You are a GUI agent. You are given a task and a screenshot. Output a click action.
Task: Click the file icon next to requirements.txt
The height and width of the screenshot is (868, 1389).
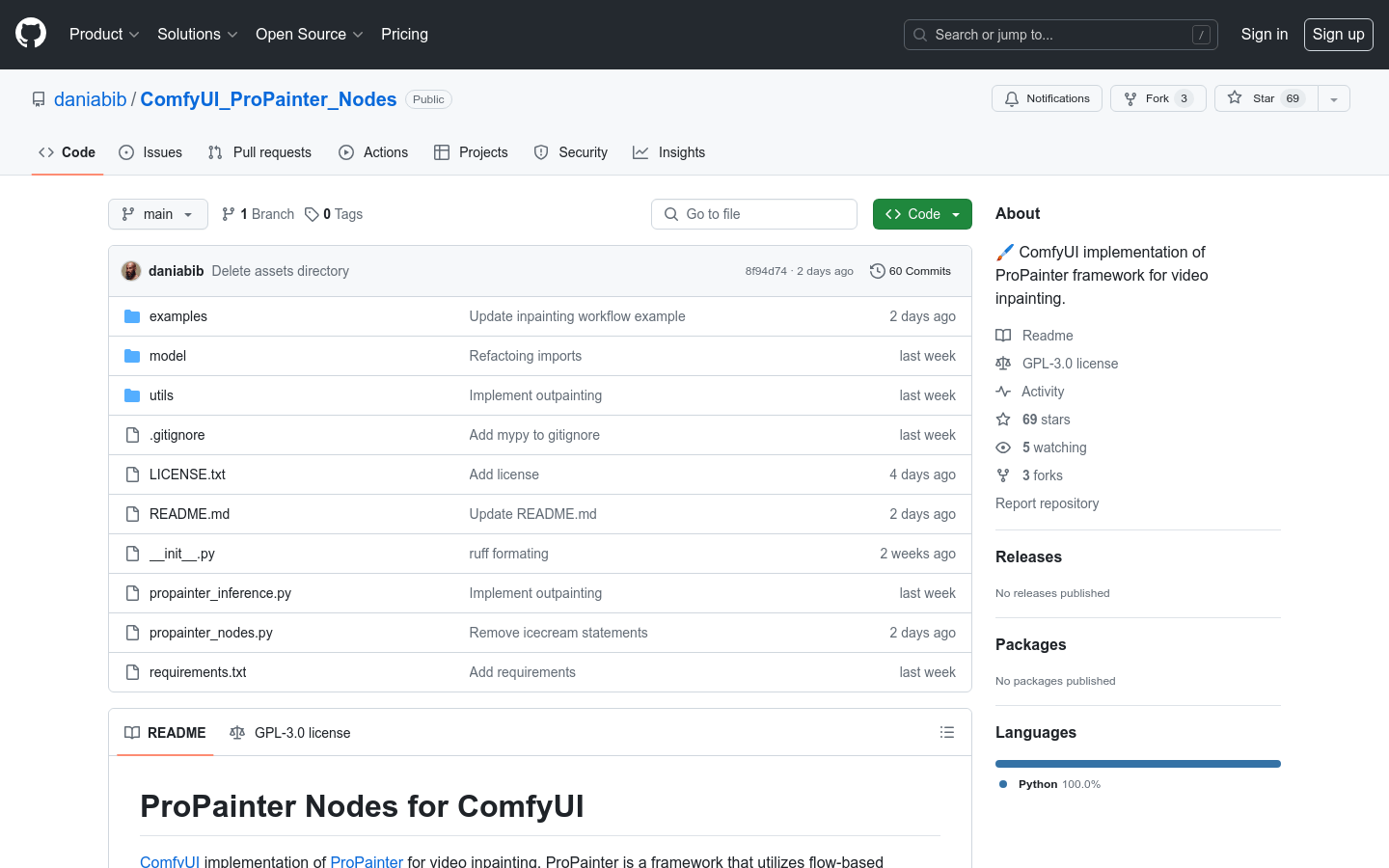pos(132,671)
